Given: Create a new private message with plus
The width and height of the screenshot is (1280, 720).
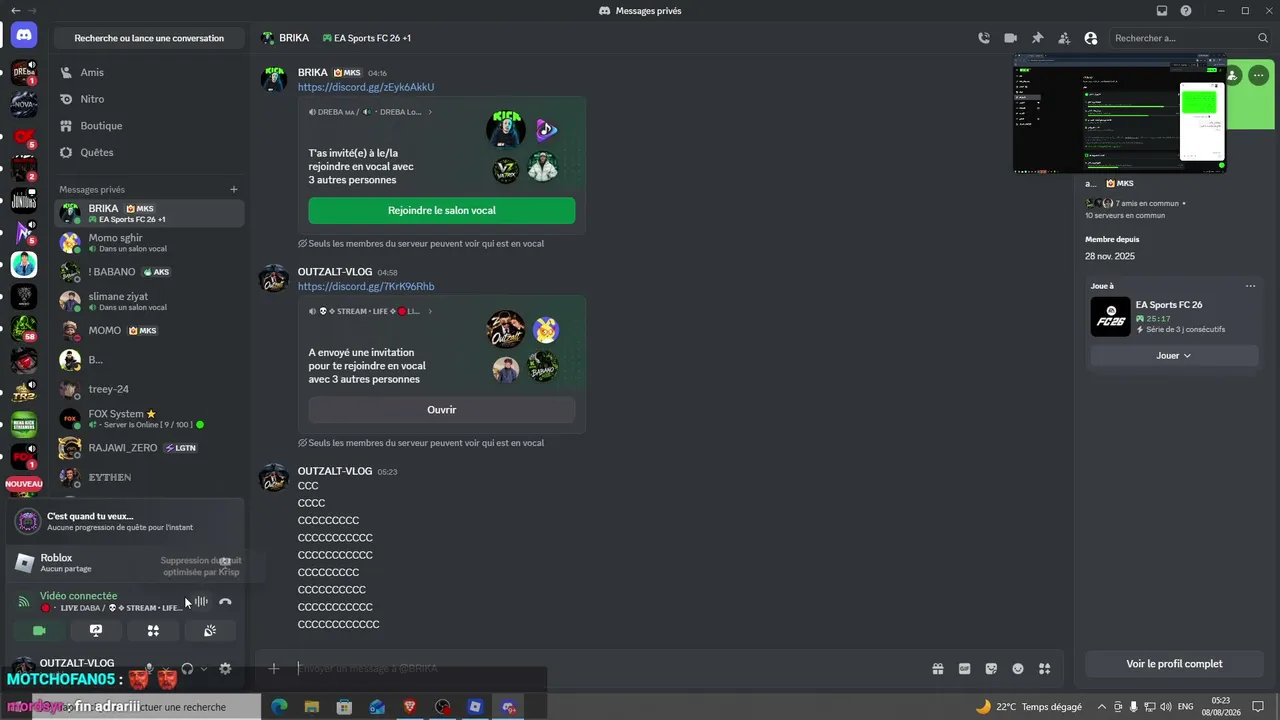Looking at the screenshot, I should [234, 189].
